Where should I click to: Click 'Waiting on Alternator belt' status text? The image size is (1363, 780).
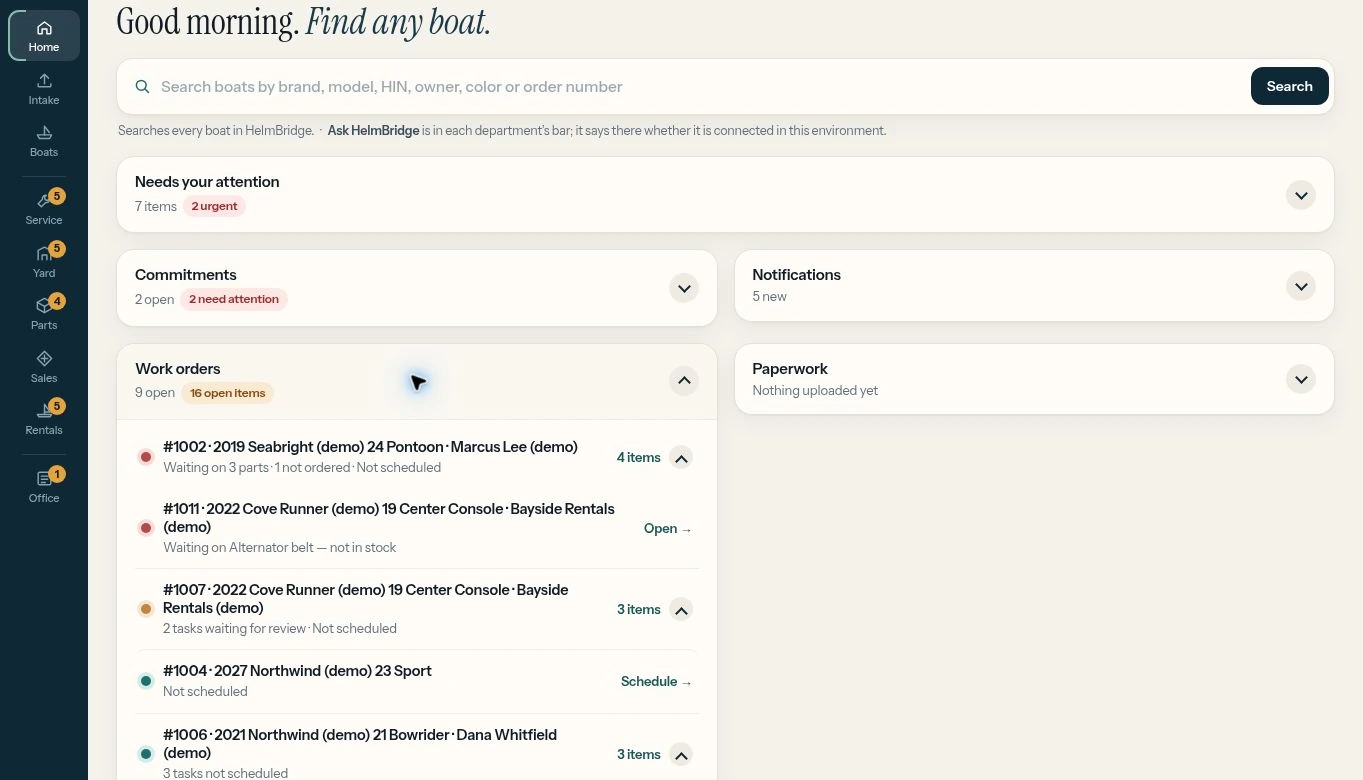(x=279, y=547)
